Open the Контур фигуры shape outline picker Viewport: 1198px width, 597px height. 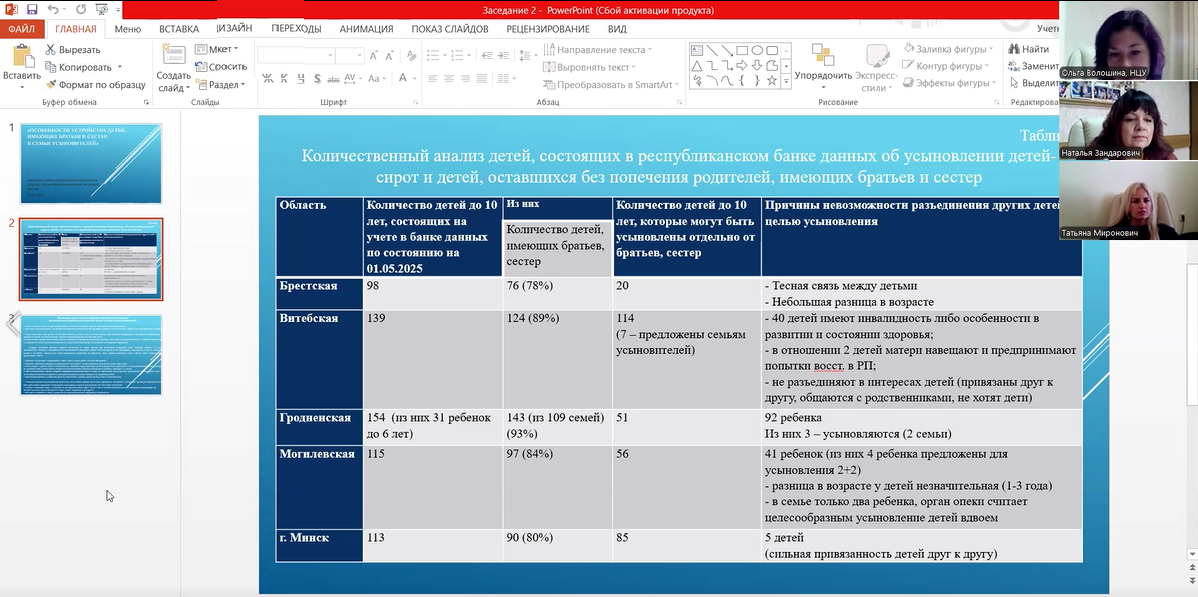946,67
